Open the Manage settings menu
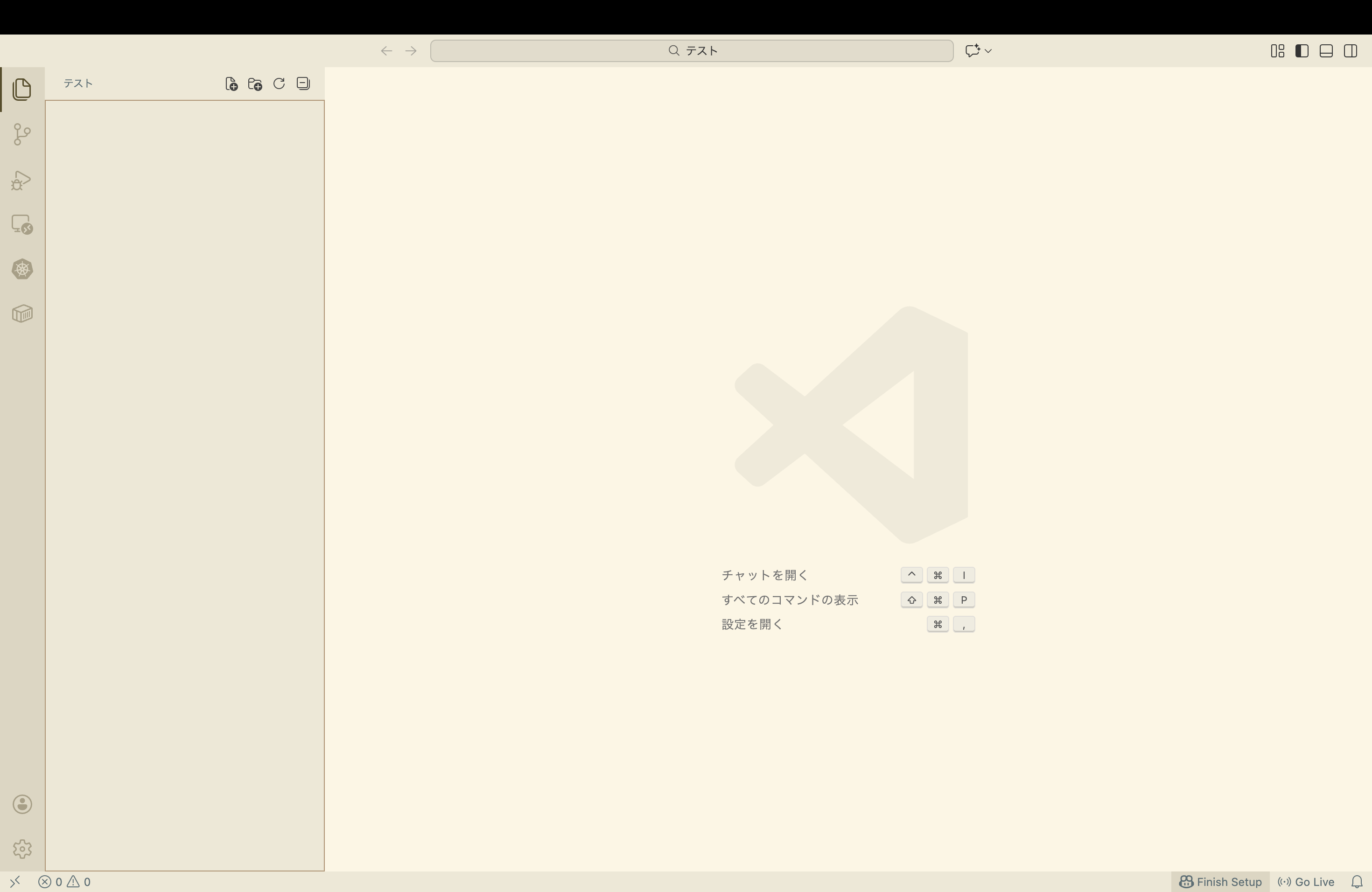This screenshot has width=1372, height=892. point(22,848)
